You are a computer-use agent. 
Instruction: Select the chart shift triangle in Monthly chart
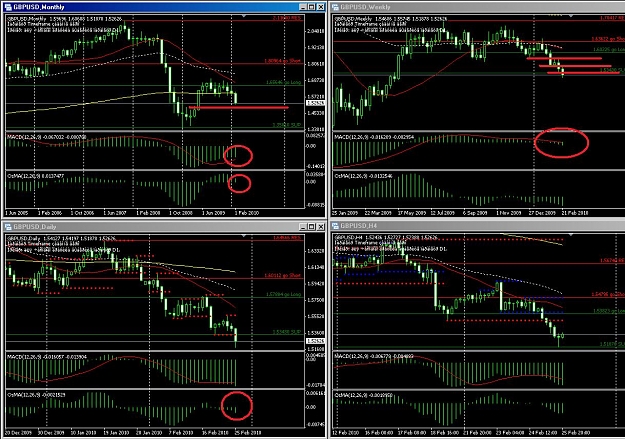point(244,16)
